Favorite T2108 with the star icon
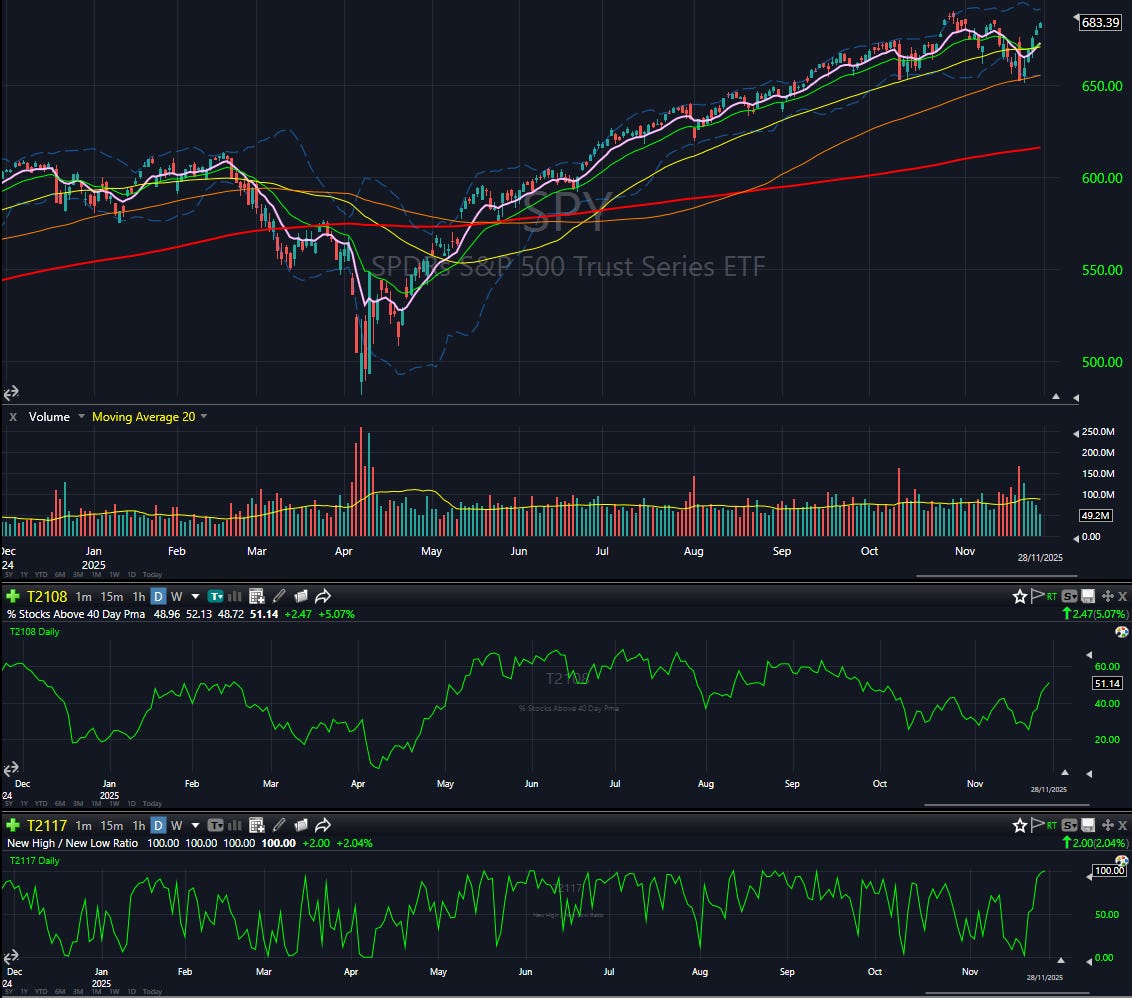1132x998 pixels. click(1019, 596)
